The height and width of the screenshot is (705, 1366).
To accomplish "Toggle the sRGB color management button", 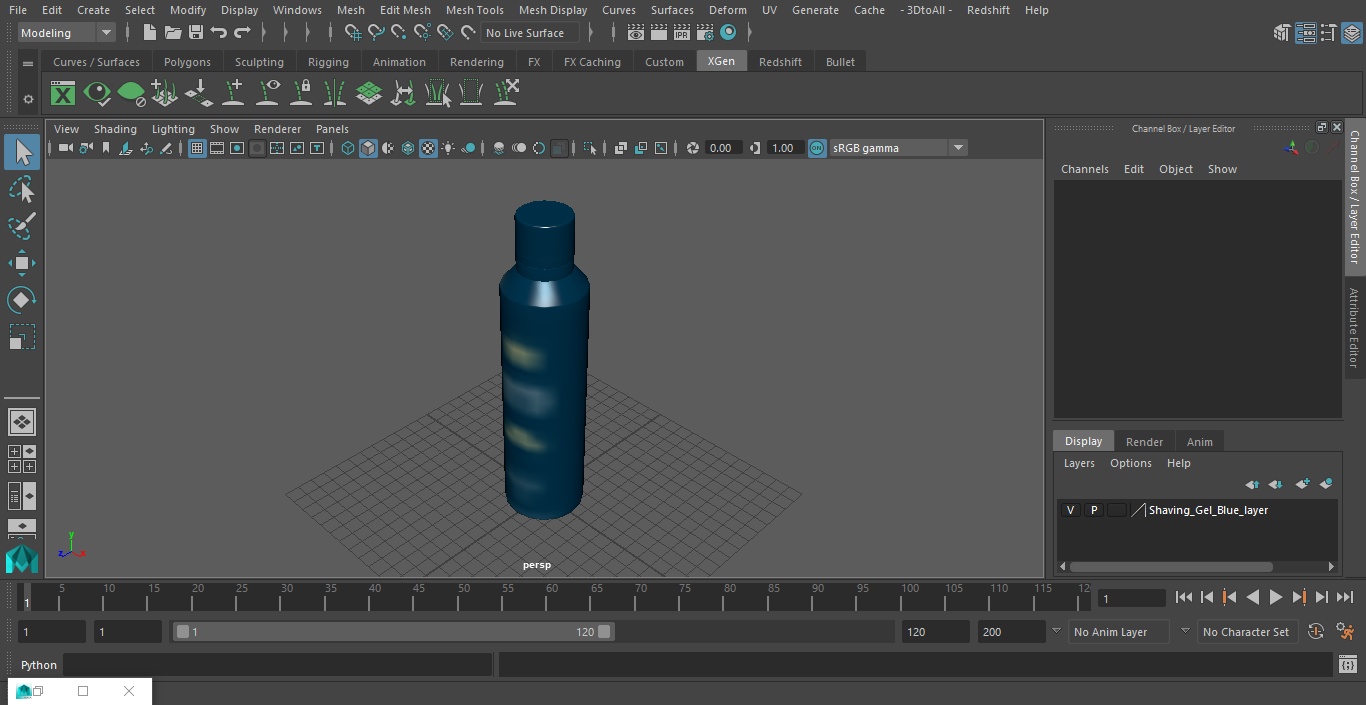I will pyautogui.click(x=817, y=148).
